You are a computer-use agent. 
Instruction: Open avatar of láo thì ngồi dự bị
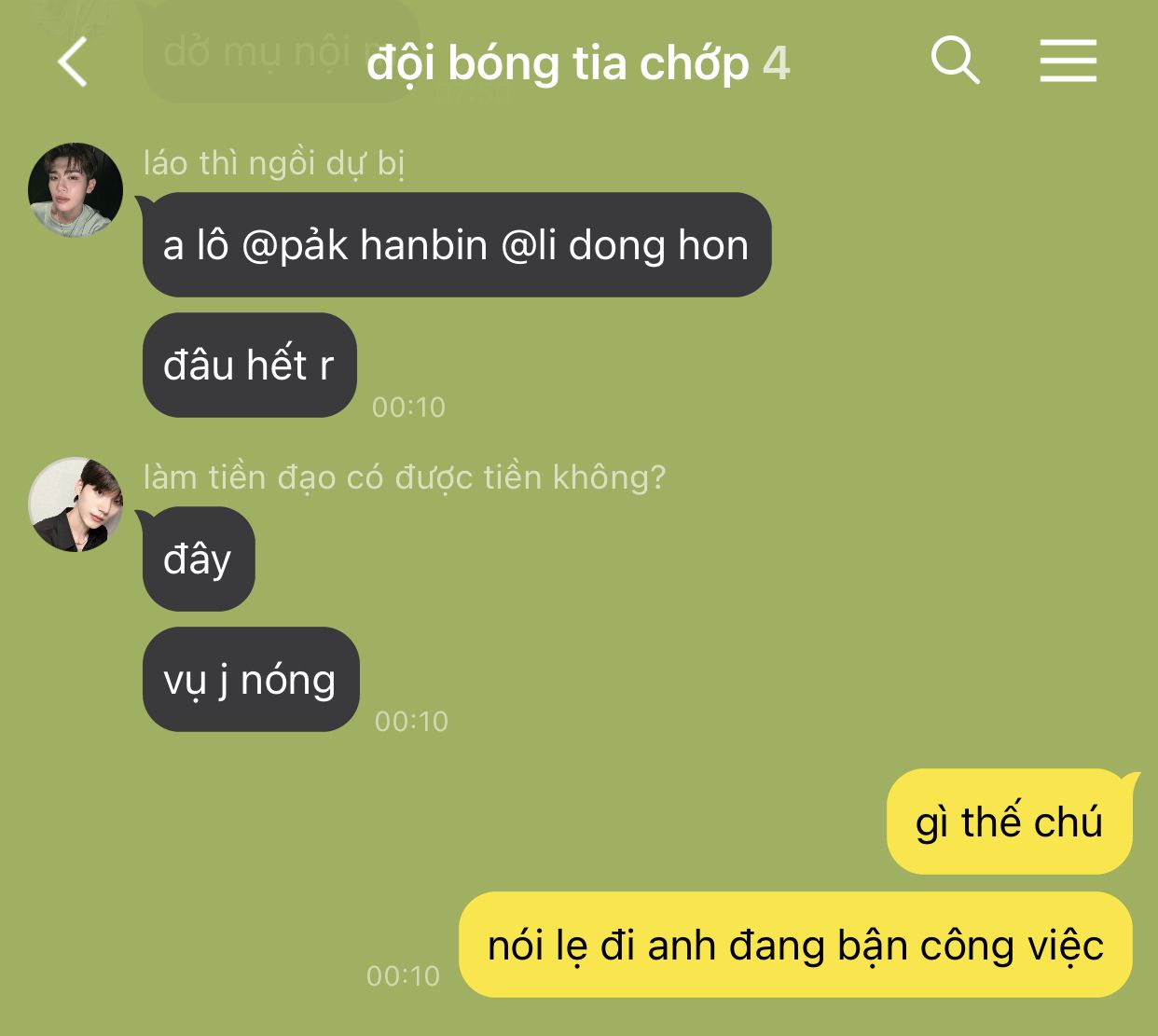click(x=76, y=189)
